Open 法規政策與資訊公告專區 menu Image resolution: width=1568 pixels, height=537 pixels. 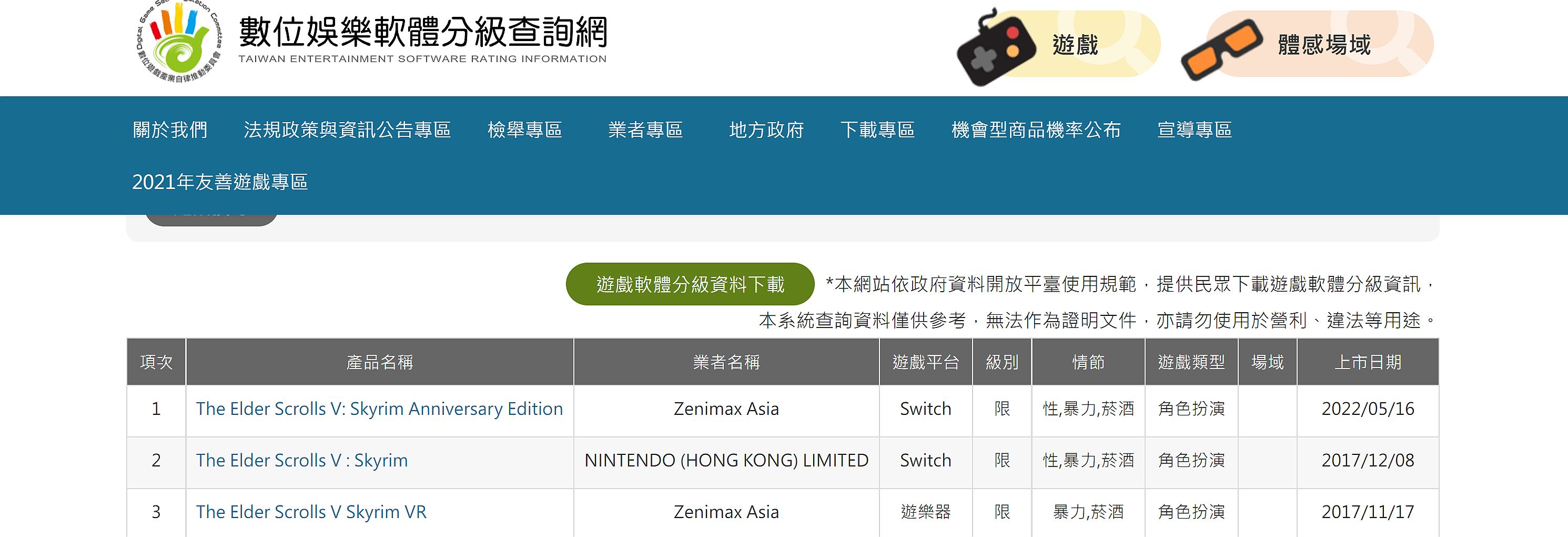347,130
